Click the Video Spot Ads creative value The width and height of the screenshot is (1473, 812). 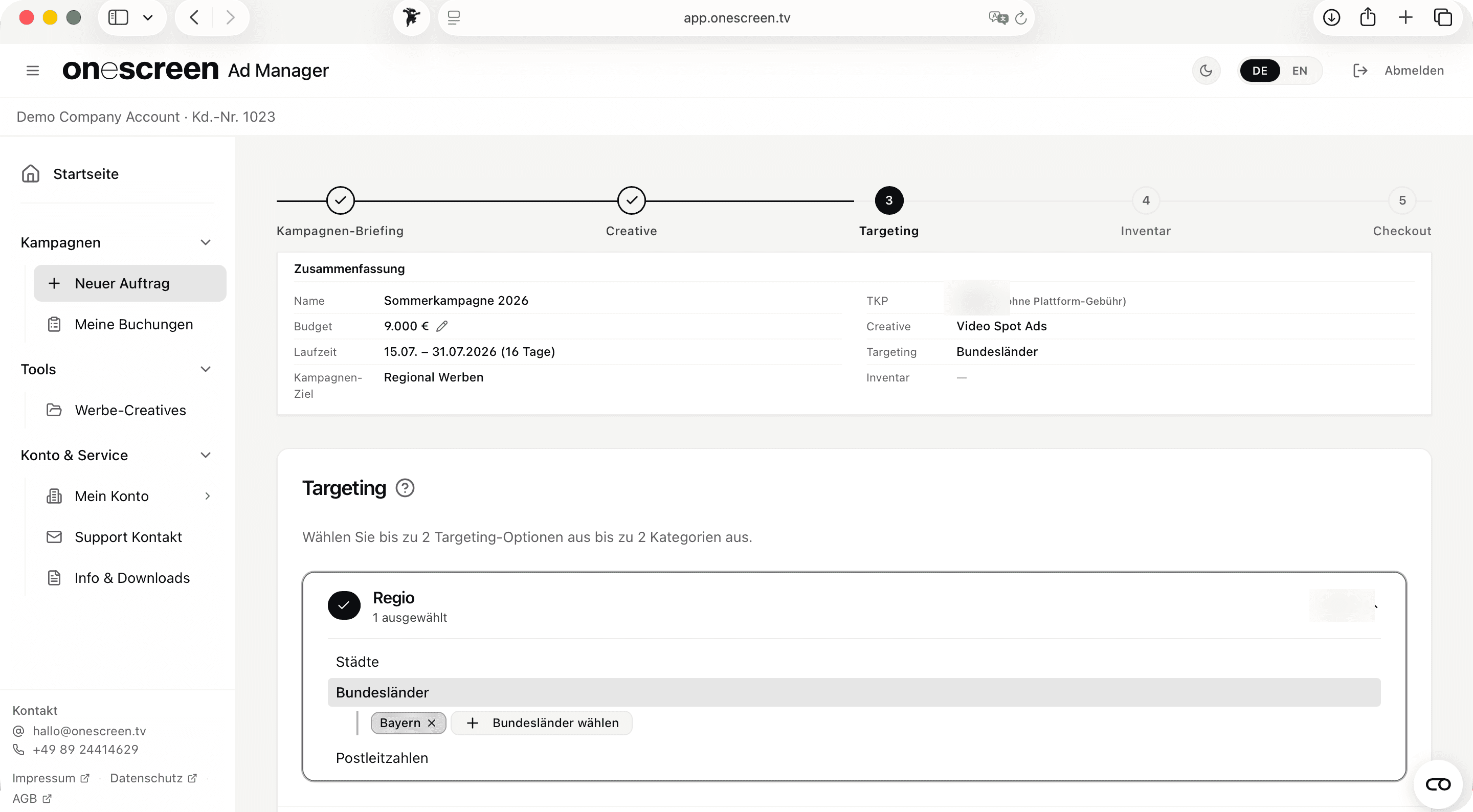pyautogui.click(x=1001, y=326)
